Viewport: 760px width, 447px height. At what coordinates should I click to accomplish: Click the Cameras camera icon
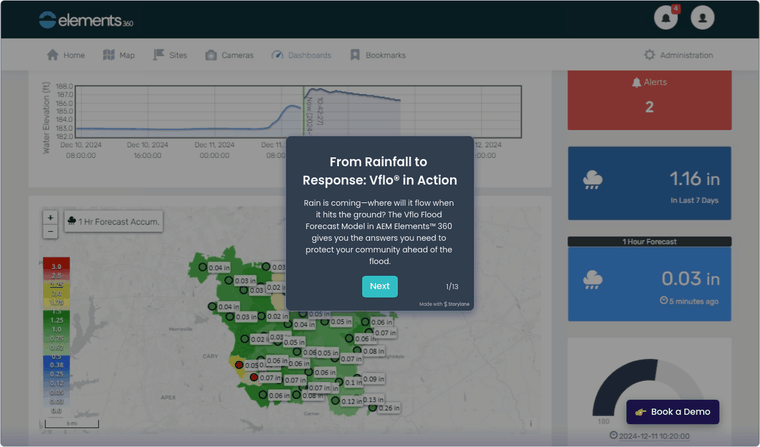point(211,55)
